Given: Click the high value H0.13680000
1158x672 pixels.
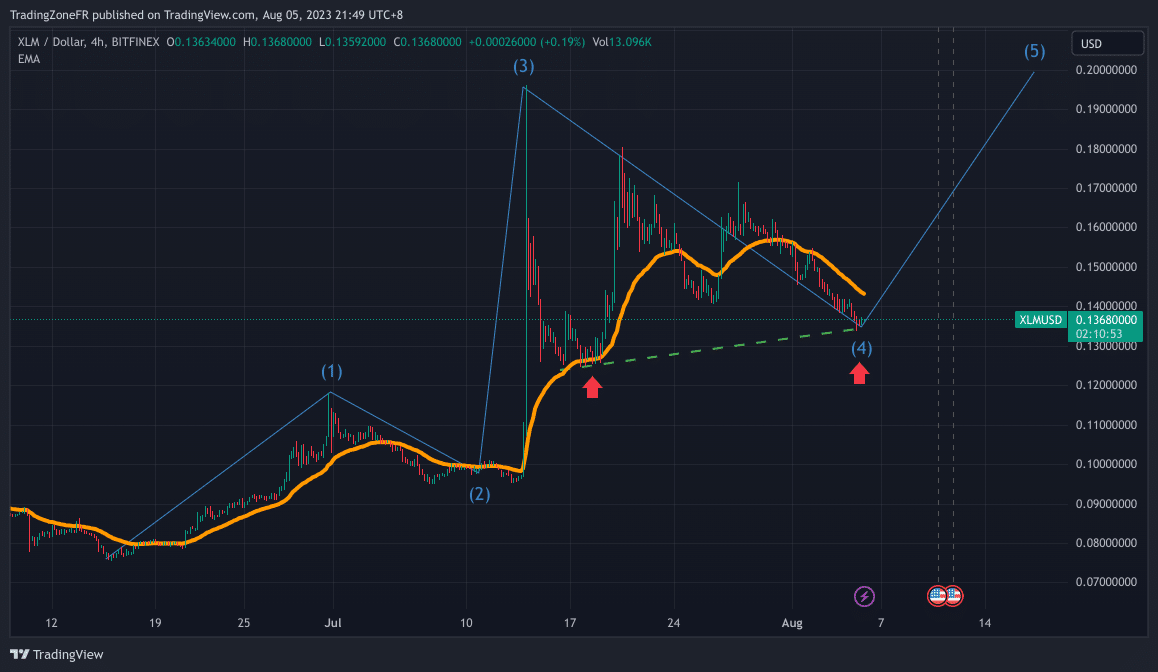Looking at the screenshot, I should (277, 42).
